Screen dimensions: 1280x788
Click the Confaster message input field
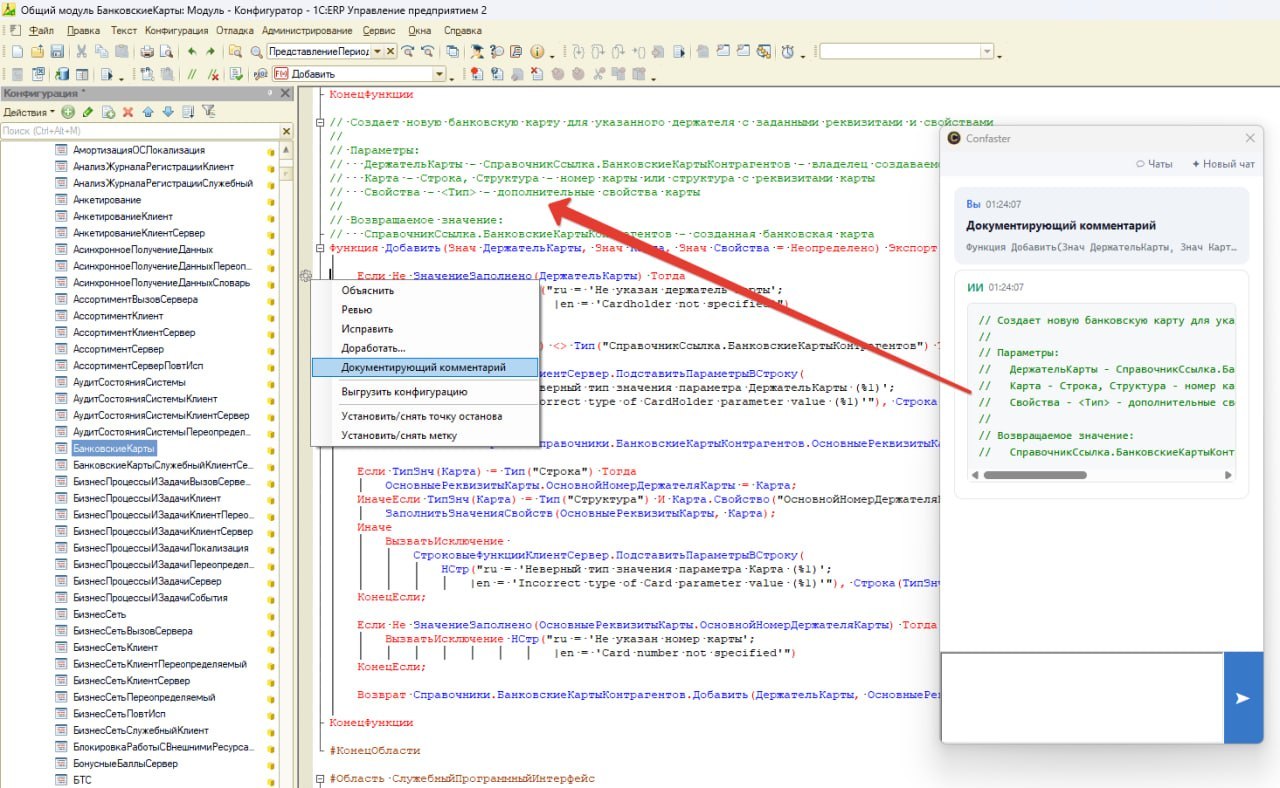[x=1082, y=698]
